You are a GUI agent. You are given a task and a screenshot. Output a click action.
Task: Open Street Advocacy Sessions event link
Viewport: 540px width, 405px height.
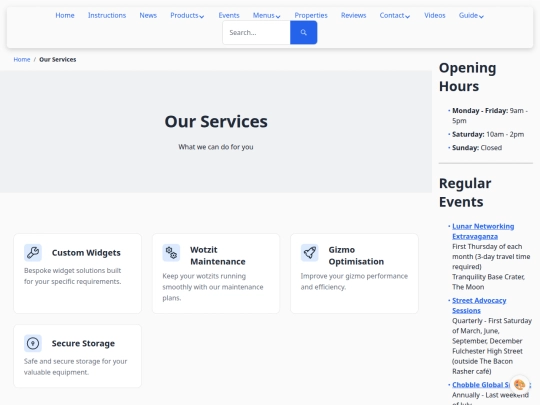coord(479,305)
